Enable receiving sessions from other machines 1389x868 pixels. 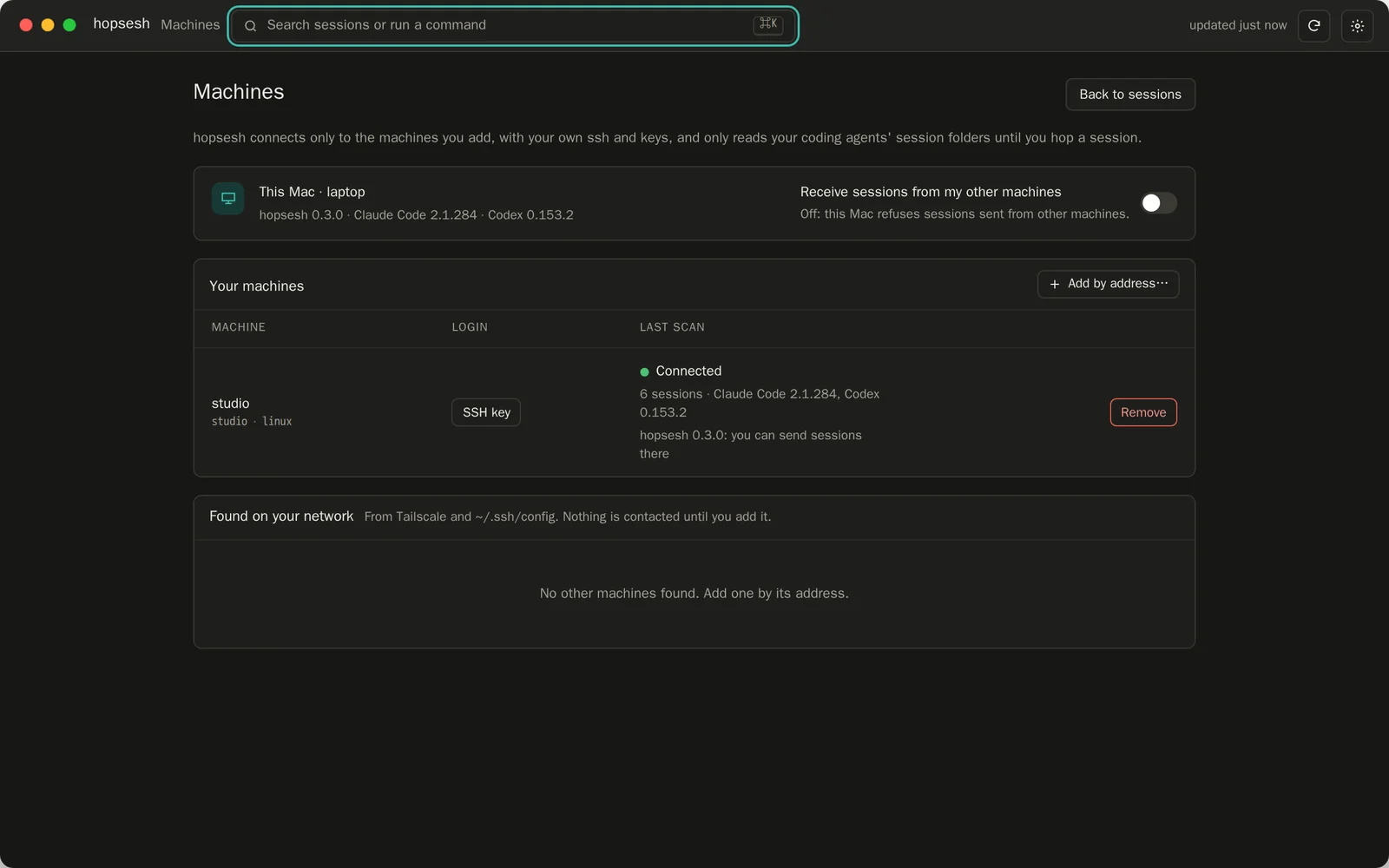(1159, 202)
